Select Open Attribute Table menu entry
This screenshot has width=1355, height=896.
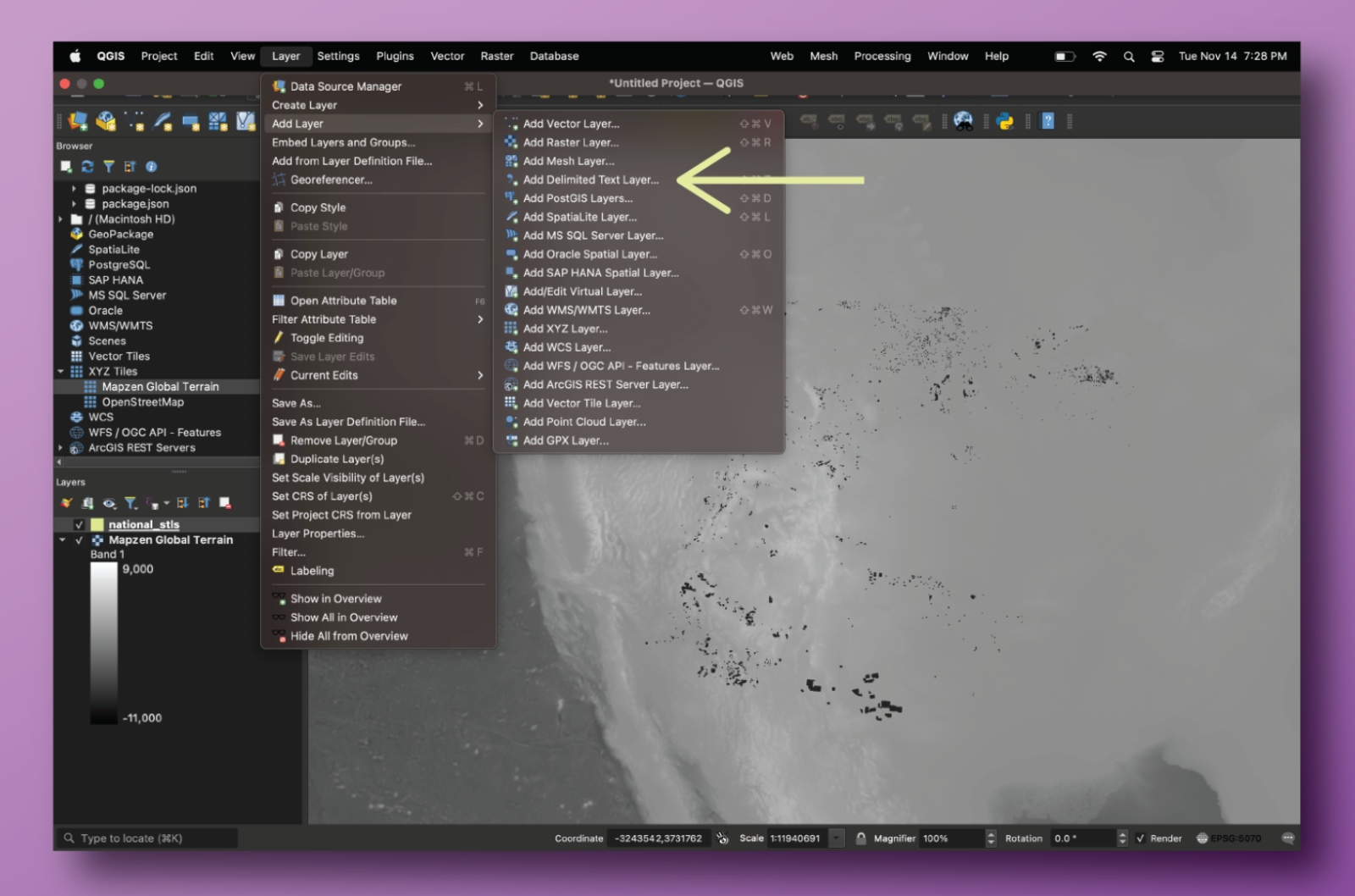pyautogui.click(x=378, y=301)
